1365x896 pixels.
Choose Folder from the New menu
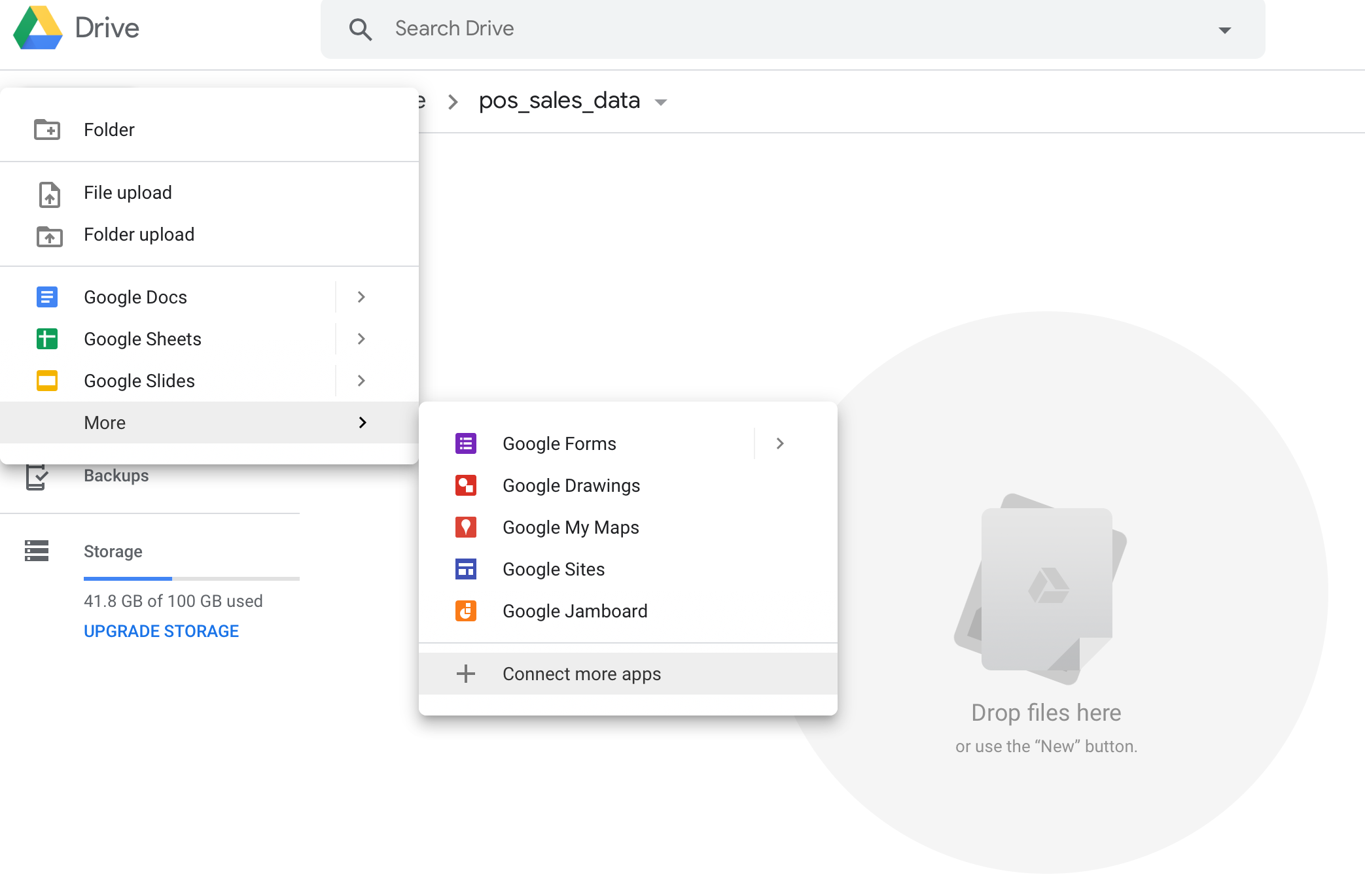click(x=209, y=129)
